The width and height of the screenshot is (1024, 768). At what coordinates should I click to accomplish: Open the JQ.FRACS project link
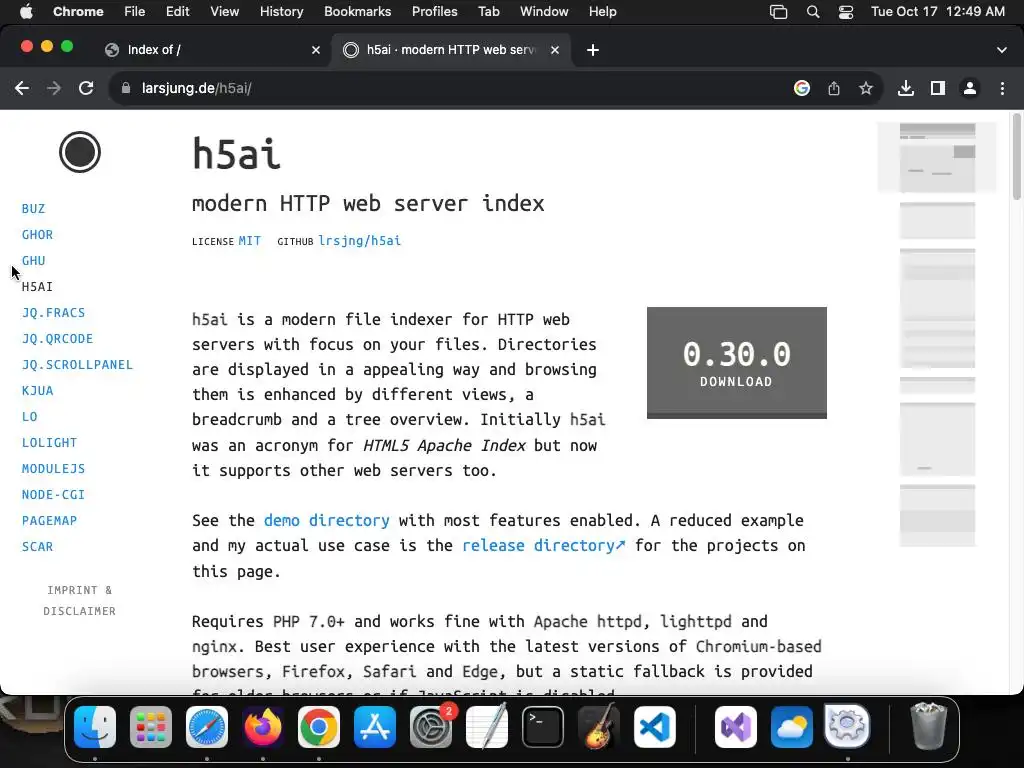54,313
